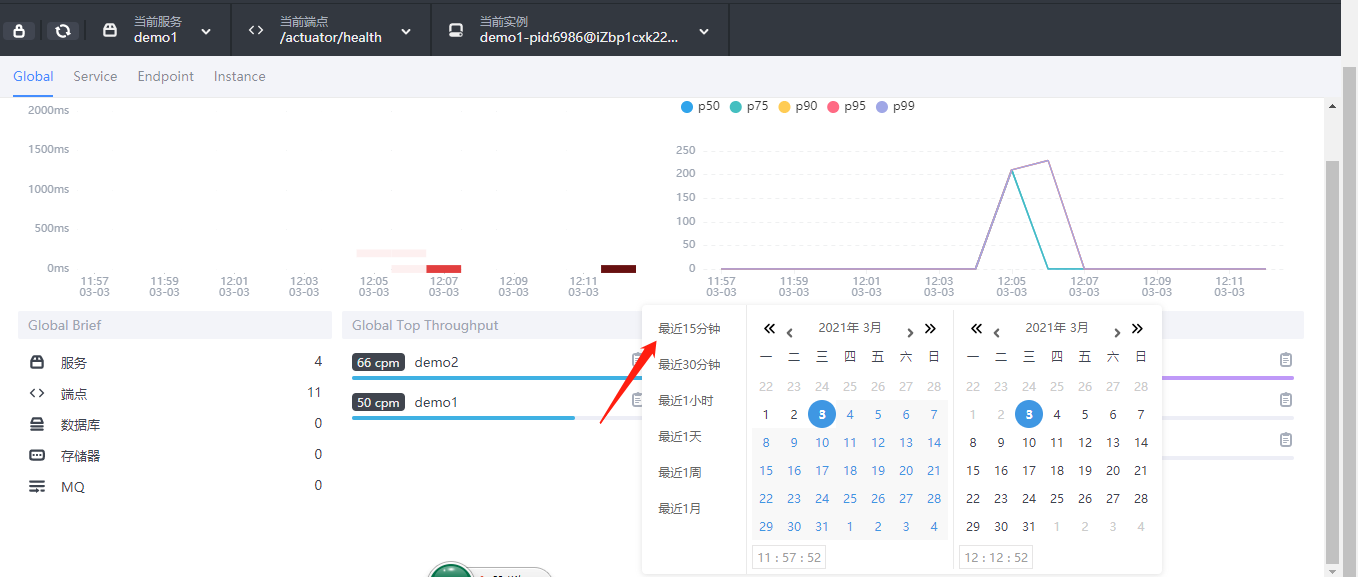Go to previous month in right calendar
Screen dimensions: 1358x577
(x=997, y=332)
